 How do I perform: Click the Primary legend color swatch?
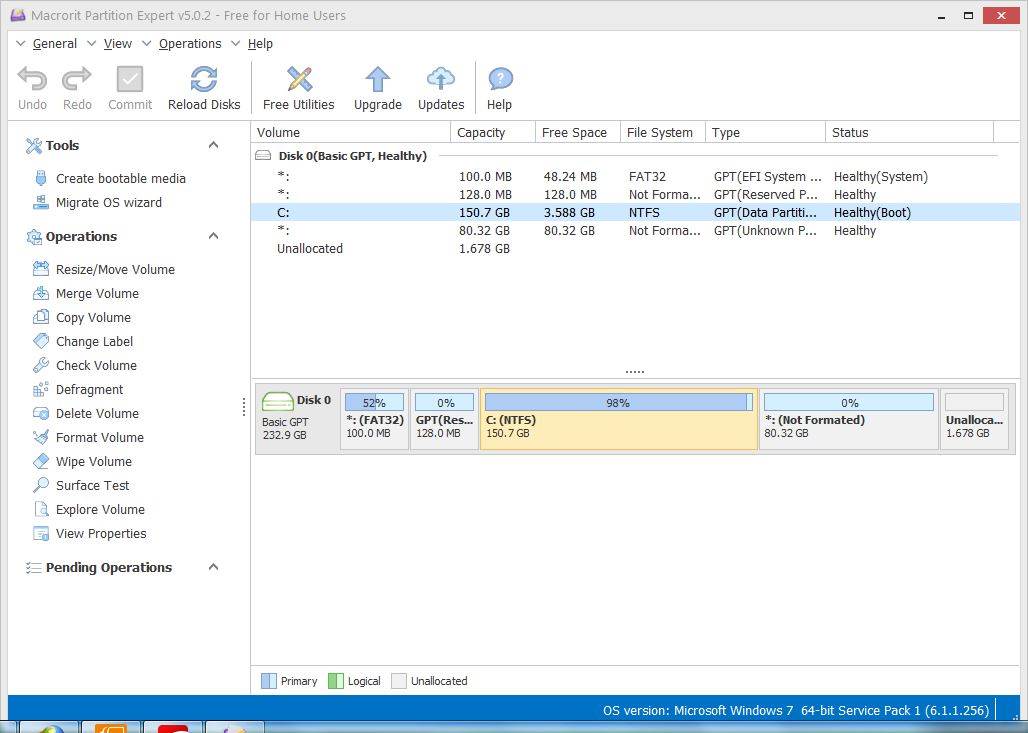(269, 681)
